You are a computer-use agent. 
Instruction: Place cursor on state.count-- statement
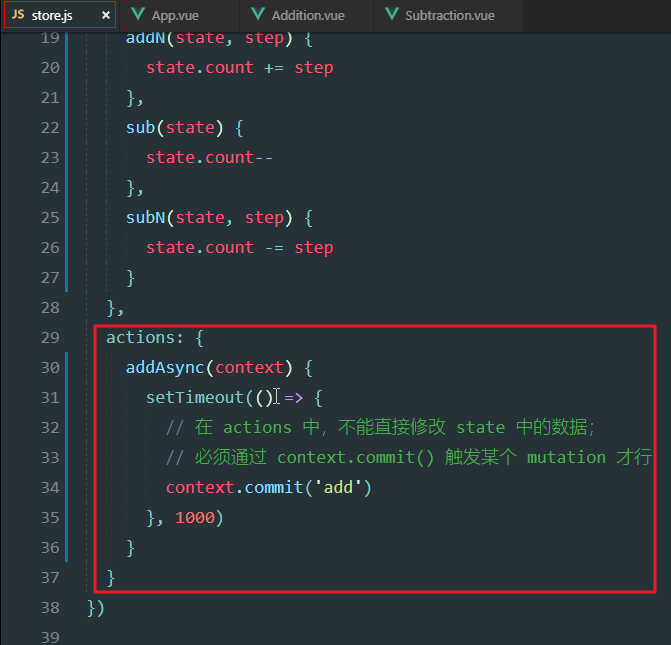tap(210, 157)
